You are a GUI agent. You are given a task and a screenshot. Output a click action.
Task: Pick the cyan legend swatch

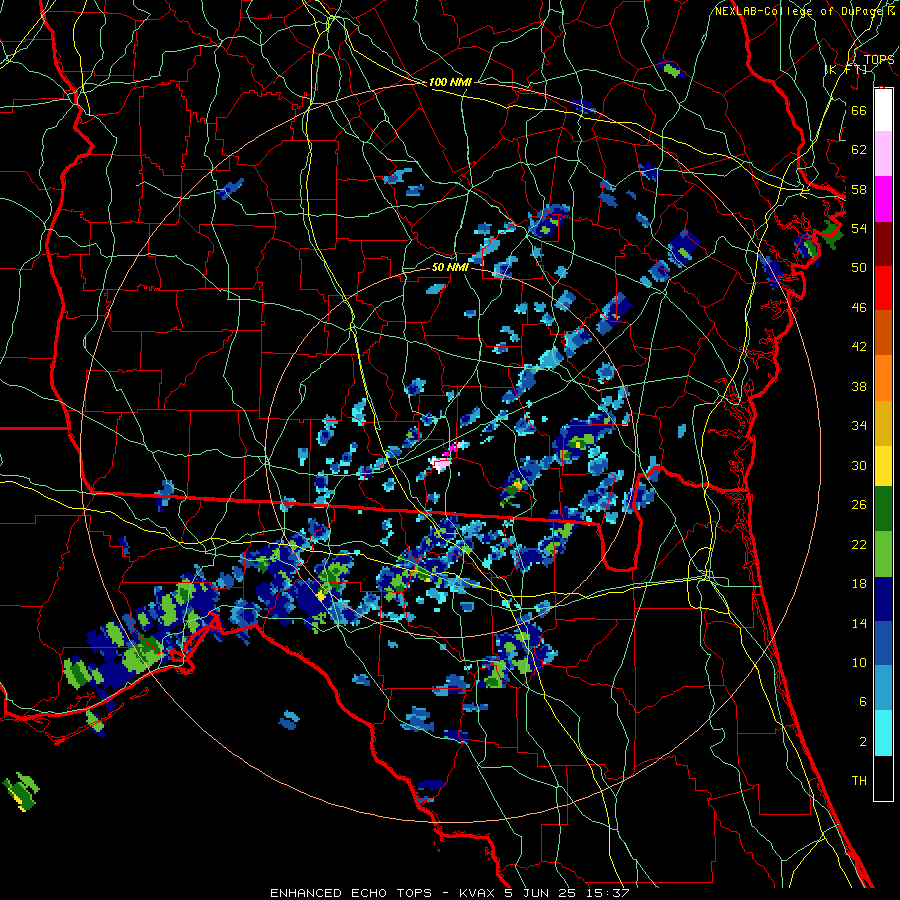click(883, 733)
